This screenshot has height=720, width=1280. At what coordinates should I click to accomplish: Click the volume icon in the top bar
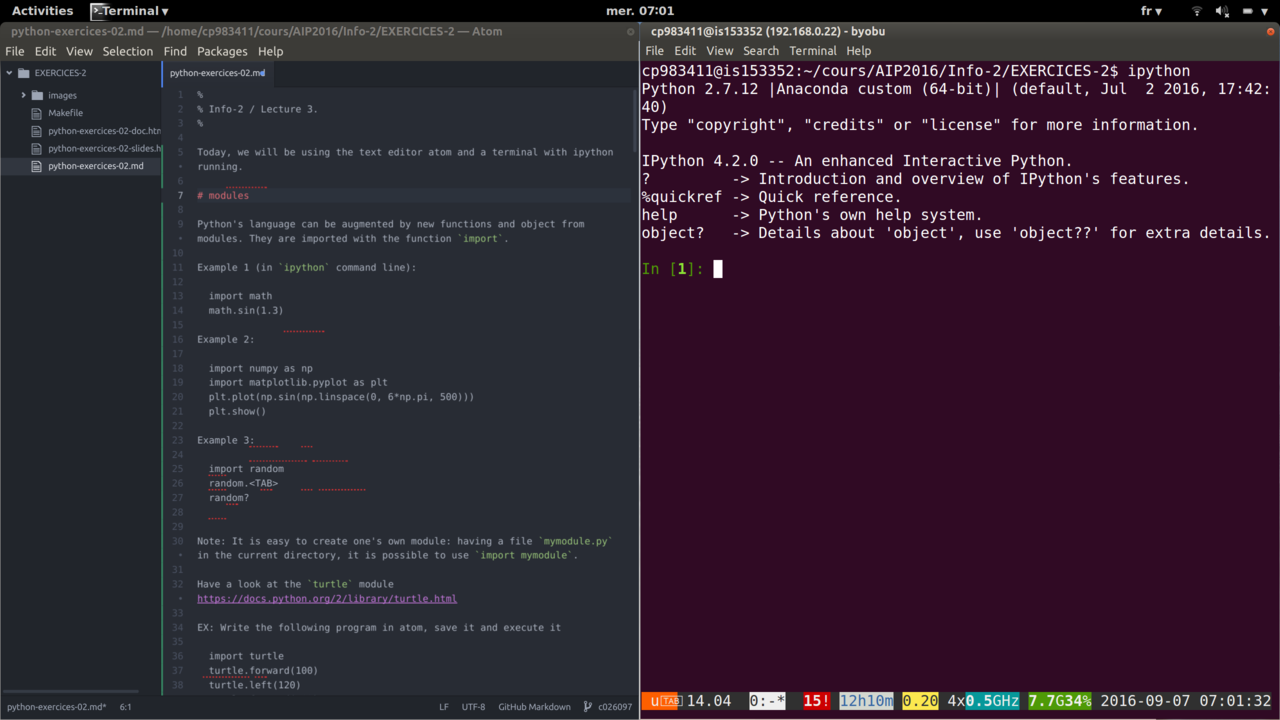coord(1221,11)
